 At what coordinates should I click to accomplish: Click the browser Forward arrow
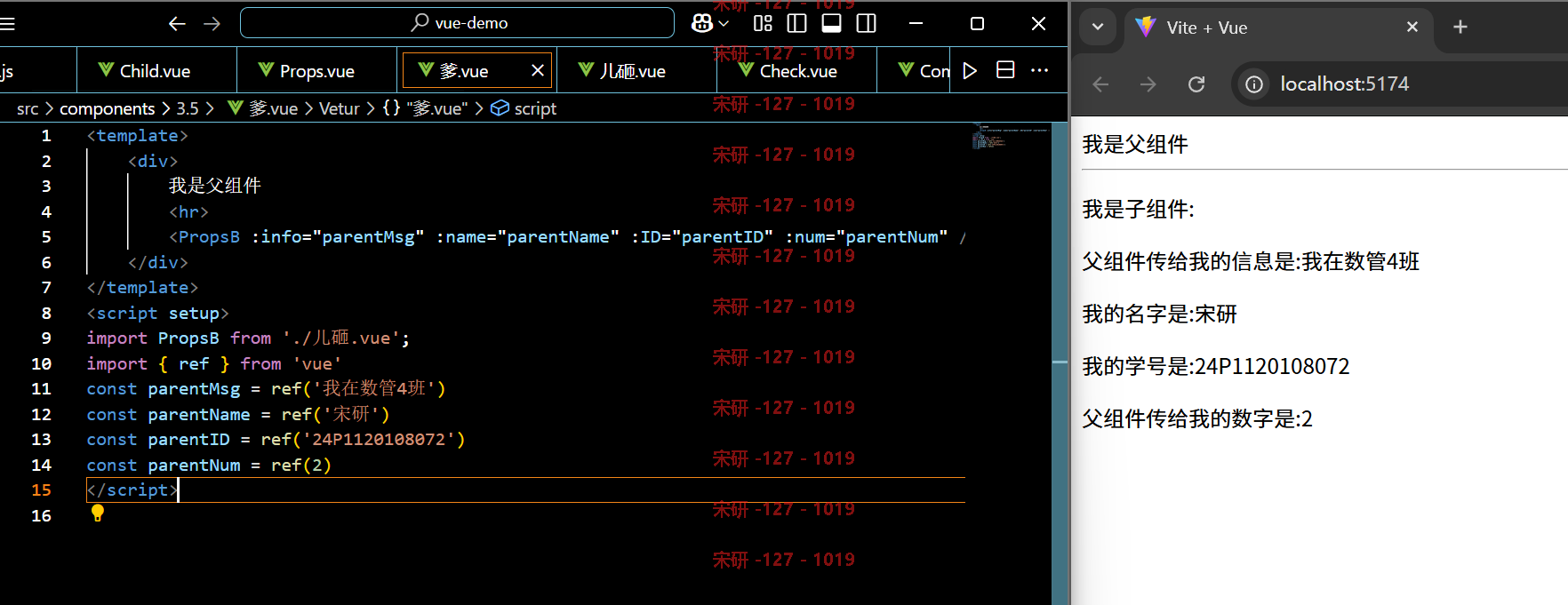click(1148, 84)
